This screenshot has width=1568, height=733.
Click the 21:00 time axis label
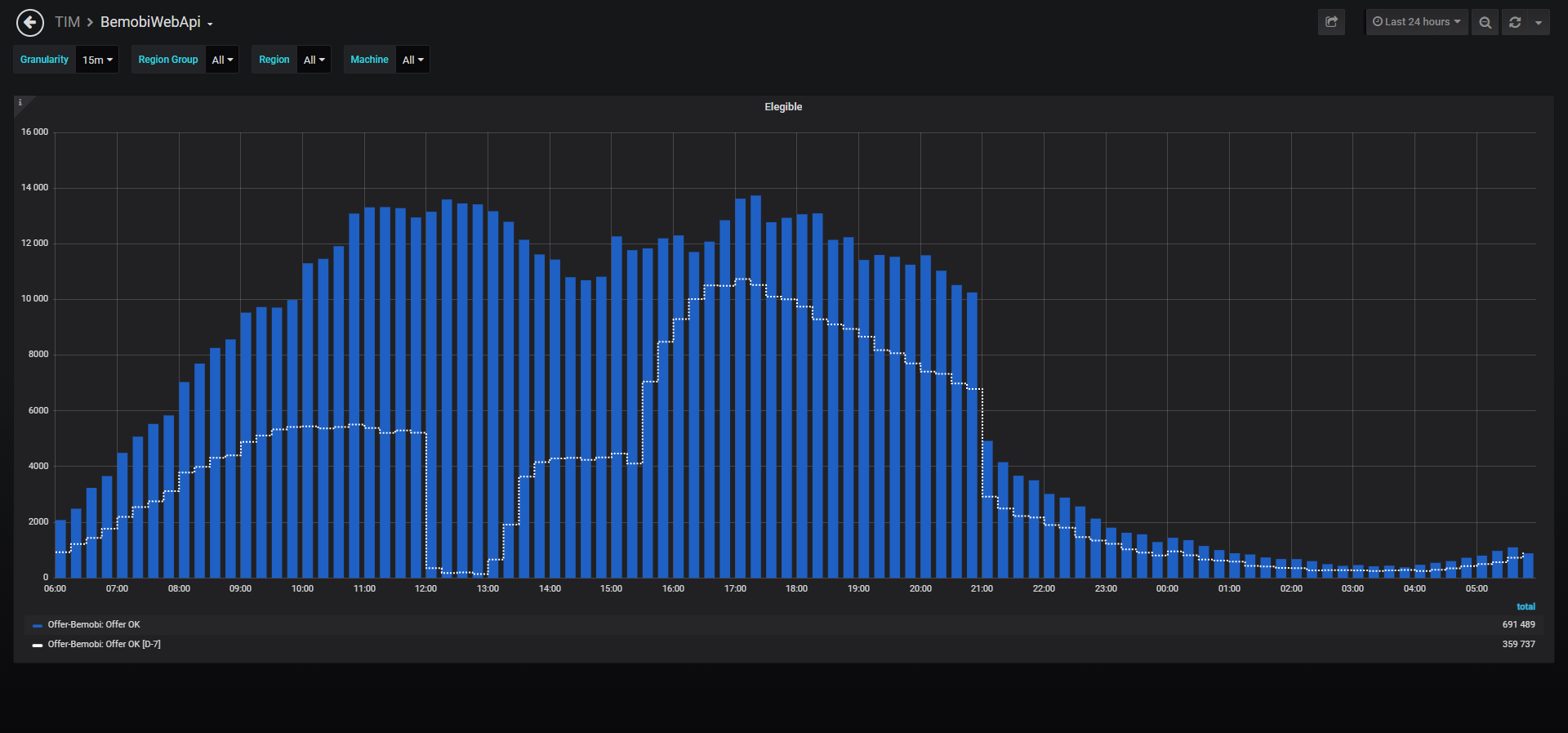coord(982,588)
